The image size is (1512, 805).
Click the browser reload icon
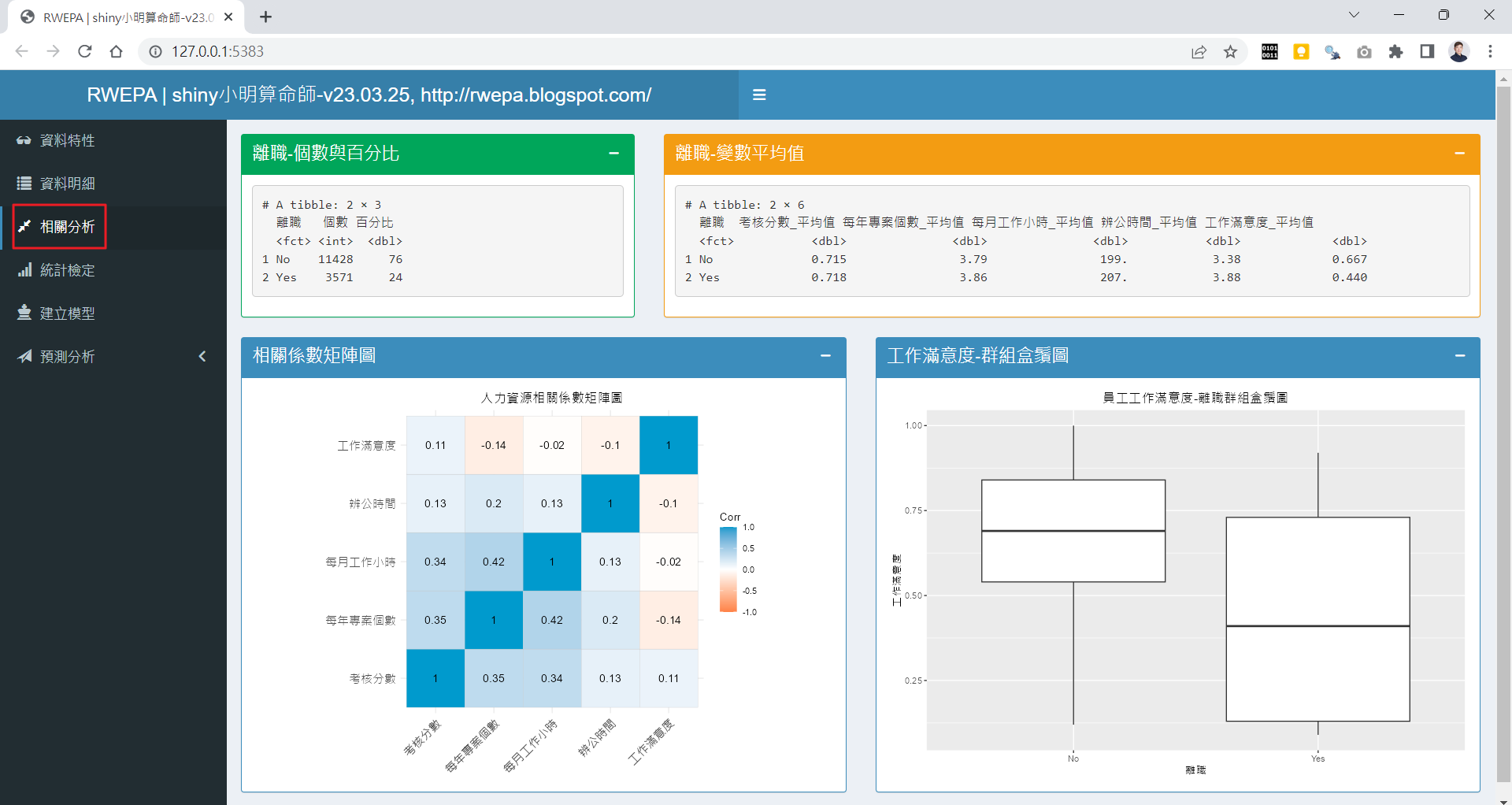[85, 51]
